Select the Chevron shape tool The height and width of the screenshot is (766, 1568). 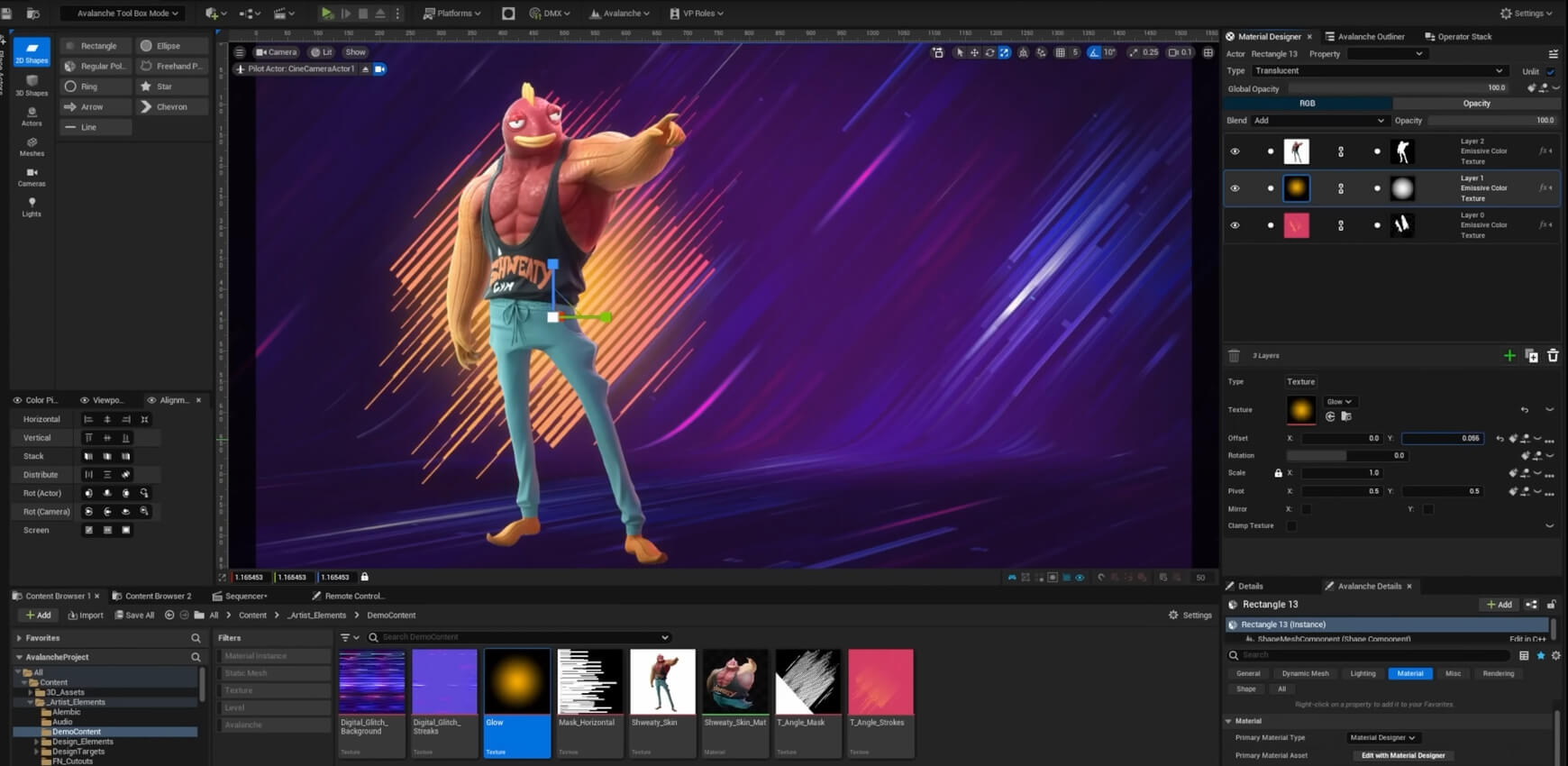(x=171, y=107)
